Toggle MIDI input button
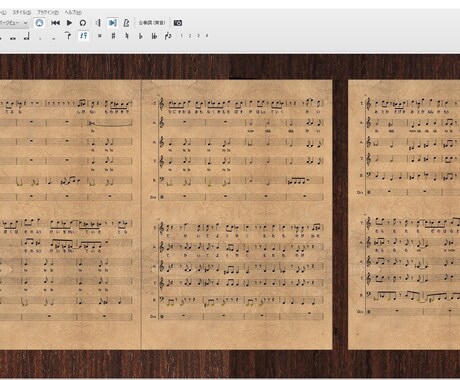The image size is (460, 380). 39,23
